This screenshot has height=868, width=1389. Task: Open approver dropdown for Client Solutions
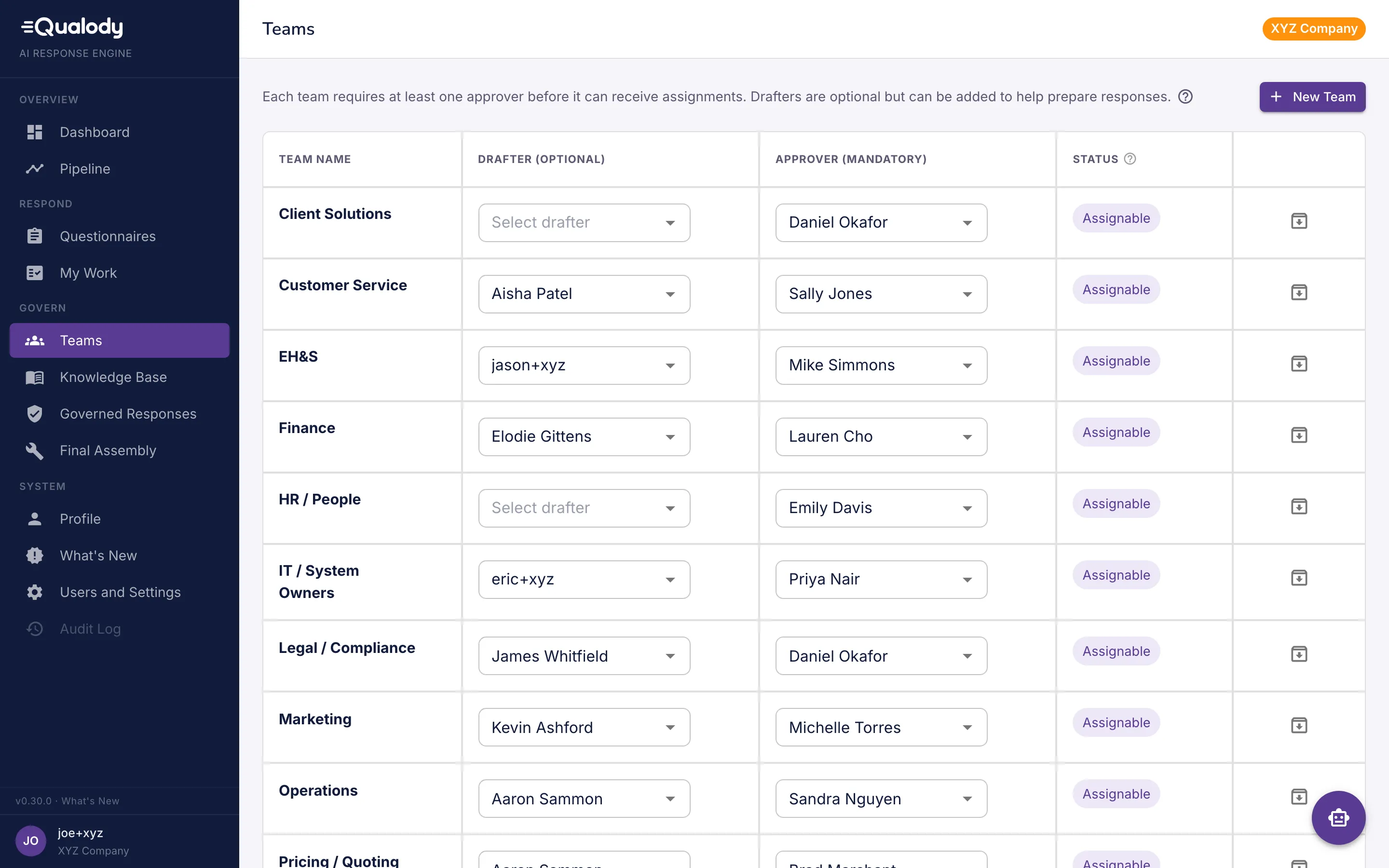pyautogui.click(x=881, y=223)
